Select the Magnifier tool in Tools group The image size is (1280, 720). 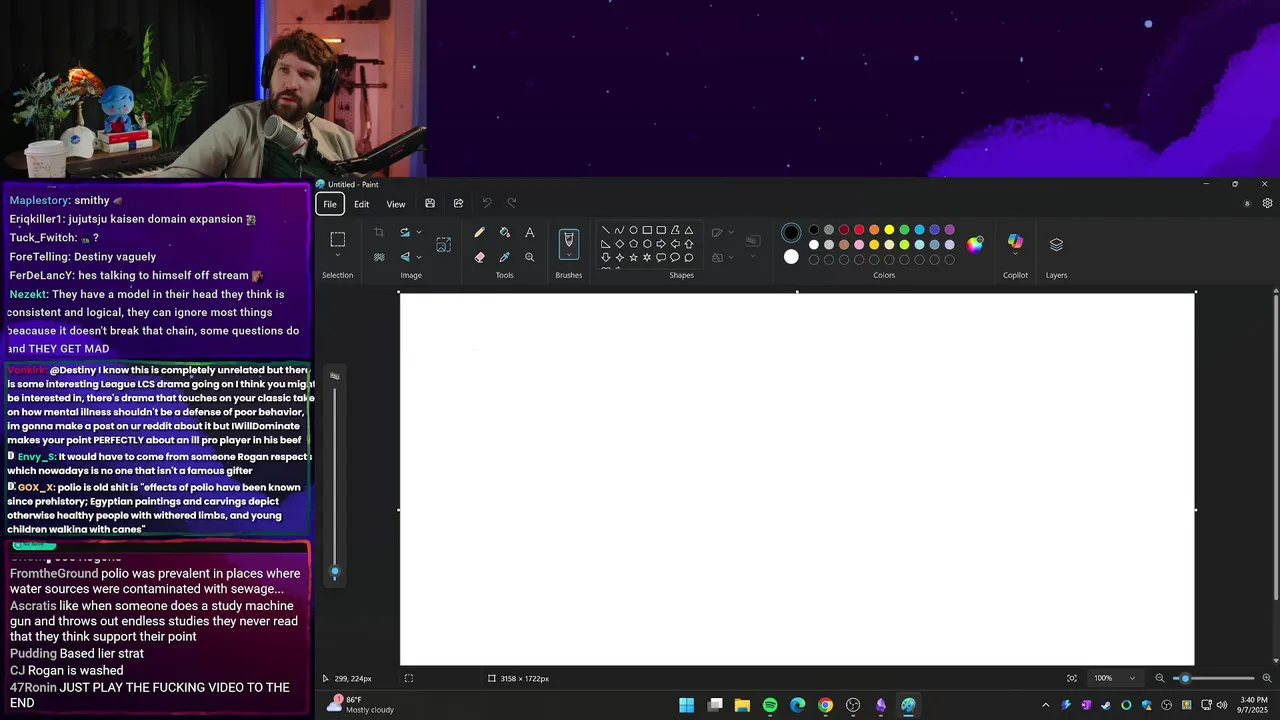coord(530,257)
